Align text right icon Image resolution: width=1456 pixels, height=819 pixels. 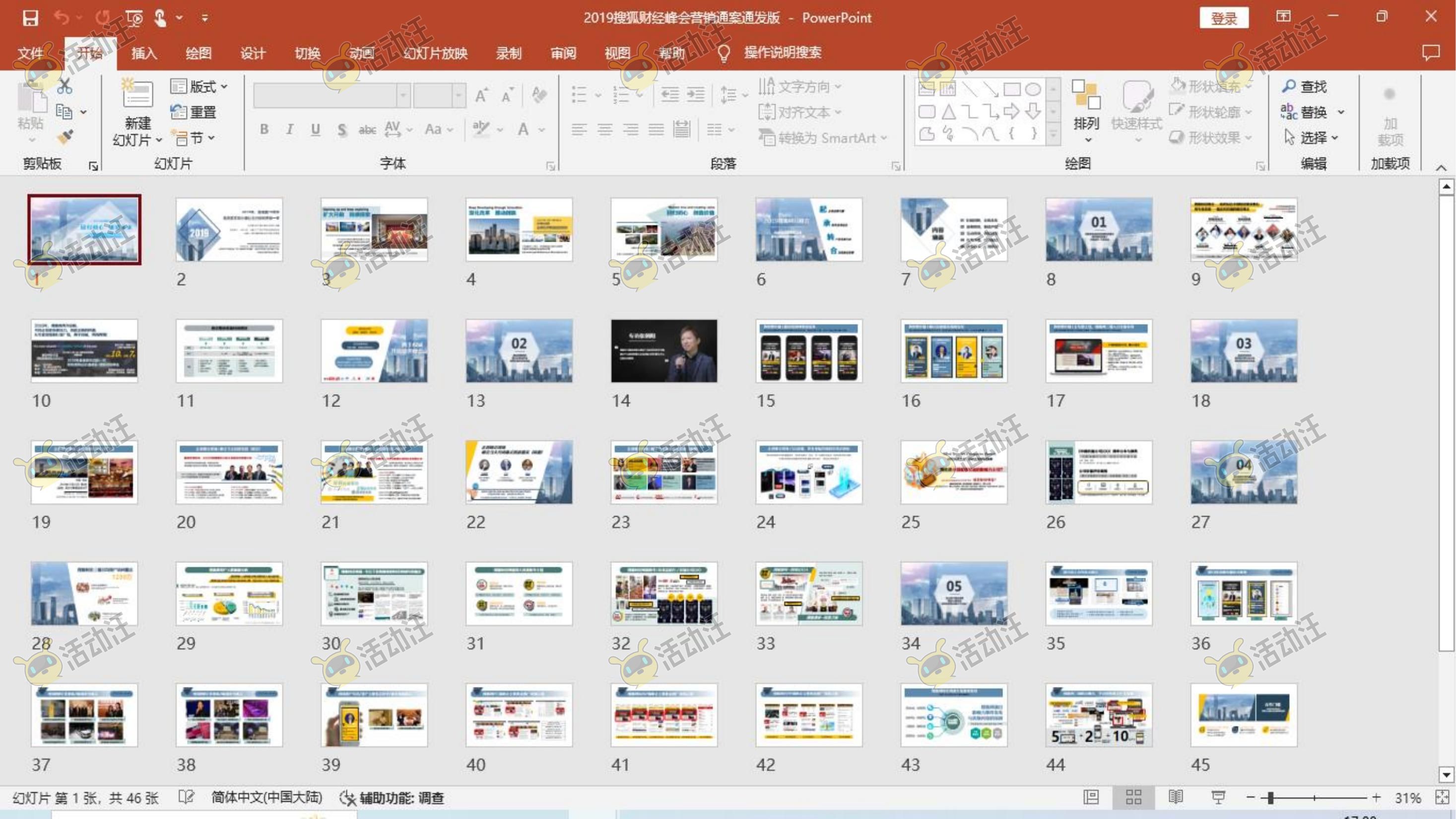pyautogui.click(x=630, y=130)
